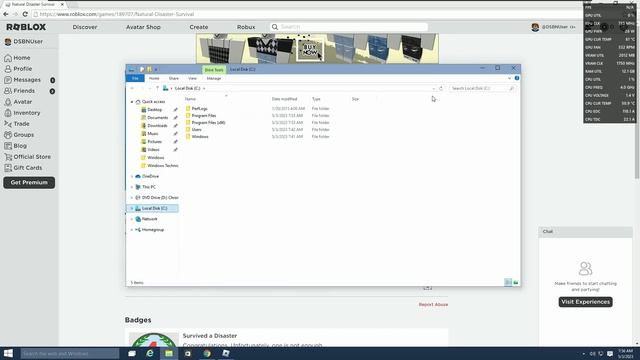
Task: Click the Search Local Disk (C:) box
Action: point(482,88)
